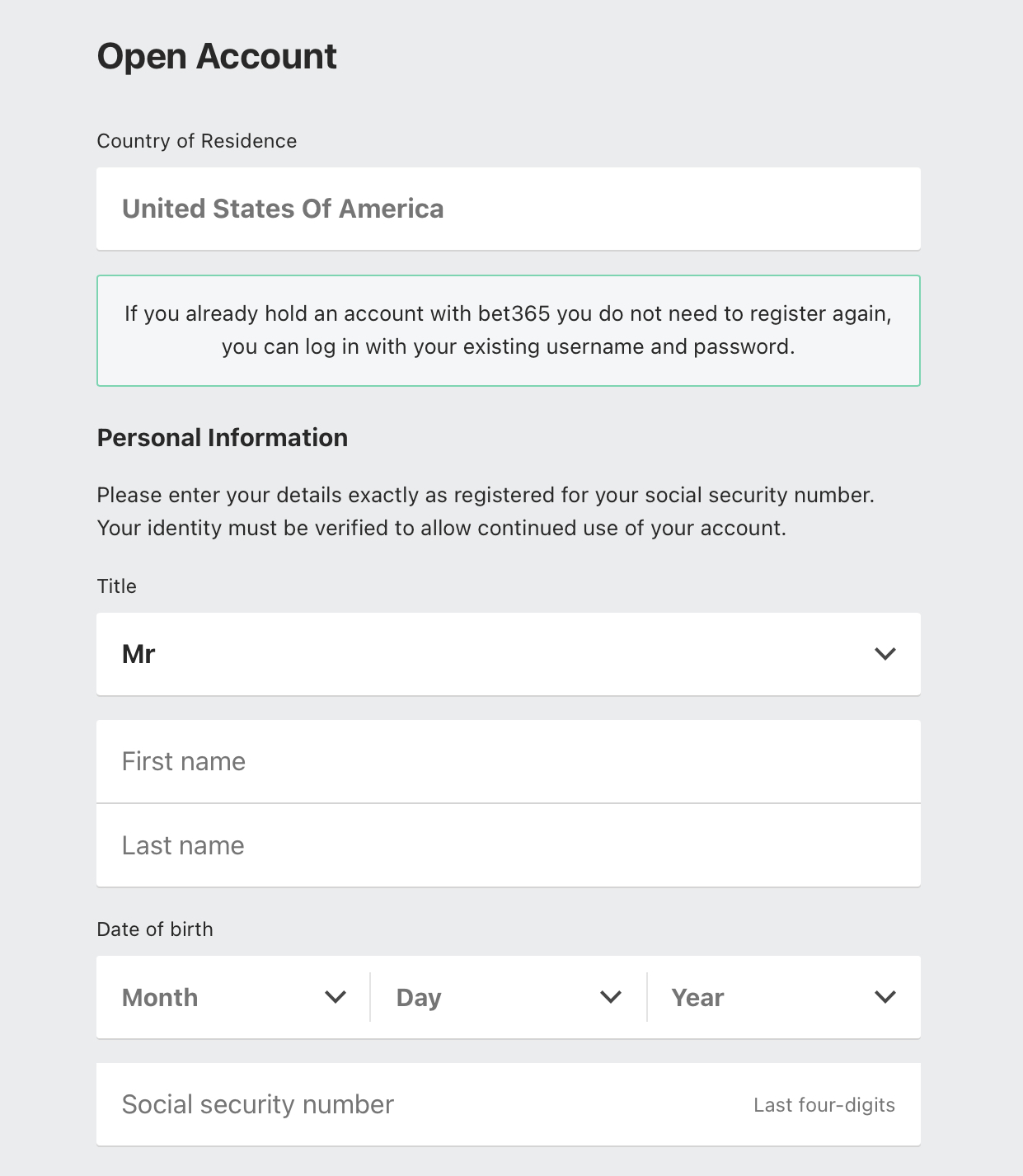Screen dimensions: 1023x1176
Task: Click the chevron arrow beside Year
Action: (885, 997)
